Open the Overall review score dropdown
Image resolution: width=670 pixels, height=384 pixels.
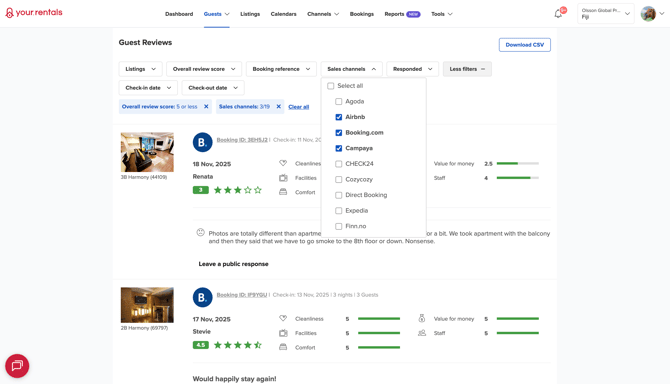pyautogui.click(x=204, y=69)
